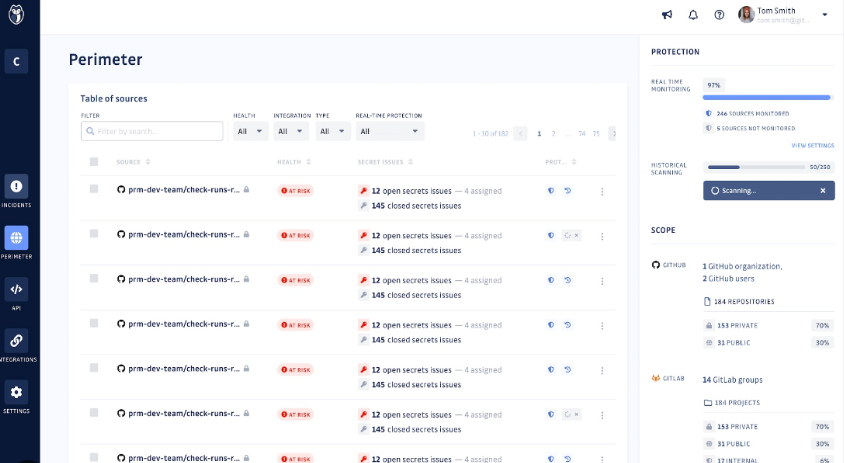This screenshot has height=463, width=844.
Task: Sort the table by Source column
Action: point(133,162)
